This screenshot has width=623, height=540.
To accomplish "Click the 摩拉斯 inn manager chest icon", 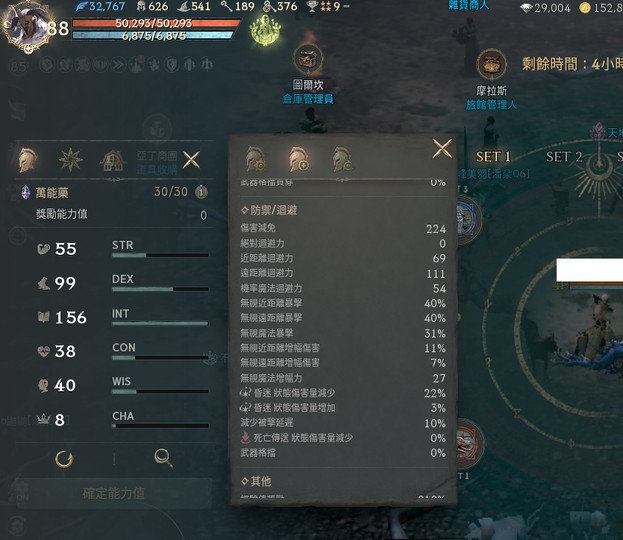I will pos(491,64).
